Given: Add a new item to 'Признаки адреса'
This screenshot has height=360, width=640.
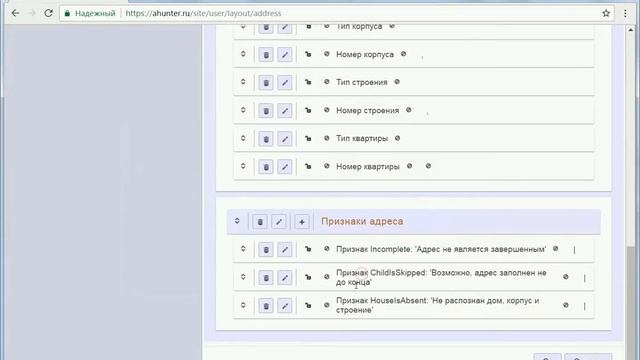Looking at the screenshot, I should pos(302,222).
